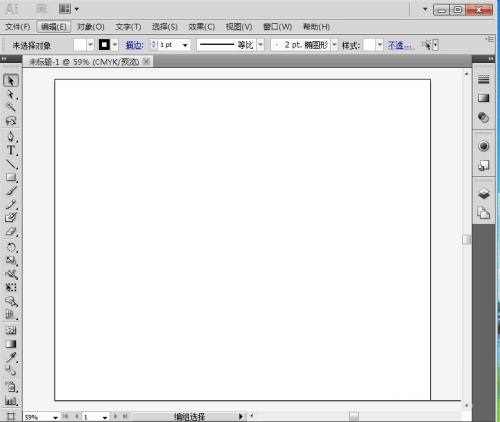Select the Blend tool
This screenshot has width=500, height=422.
(11, 371)
